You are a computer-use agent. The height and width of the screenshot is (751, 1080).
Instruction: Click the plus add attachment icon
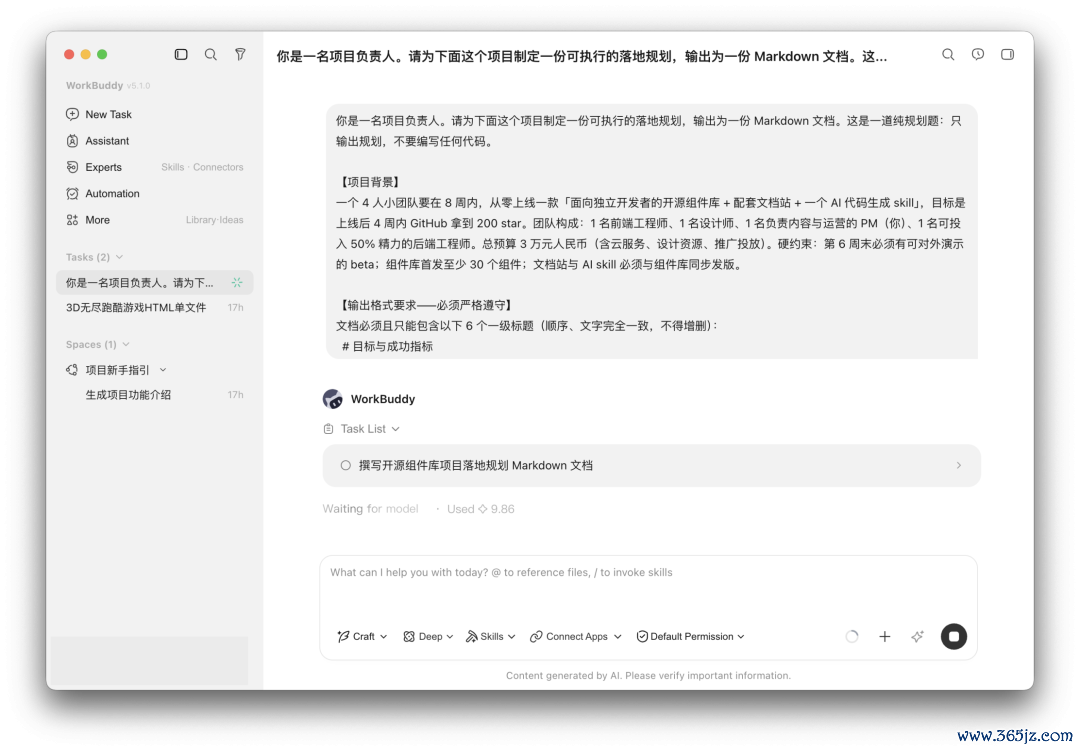tap(885, 637)
